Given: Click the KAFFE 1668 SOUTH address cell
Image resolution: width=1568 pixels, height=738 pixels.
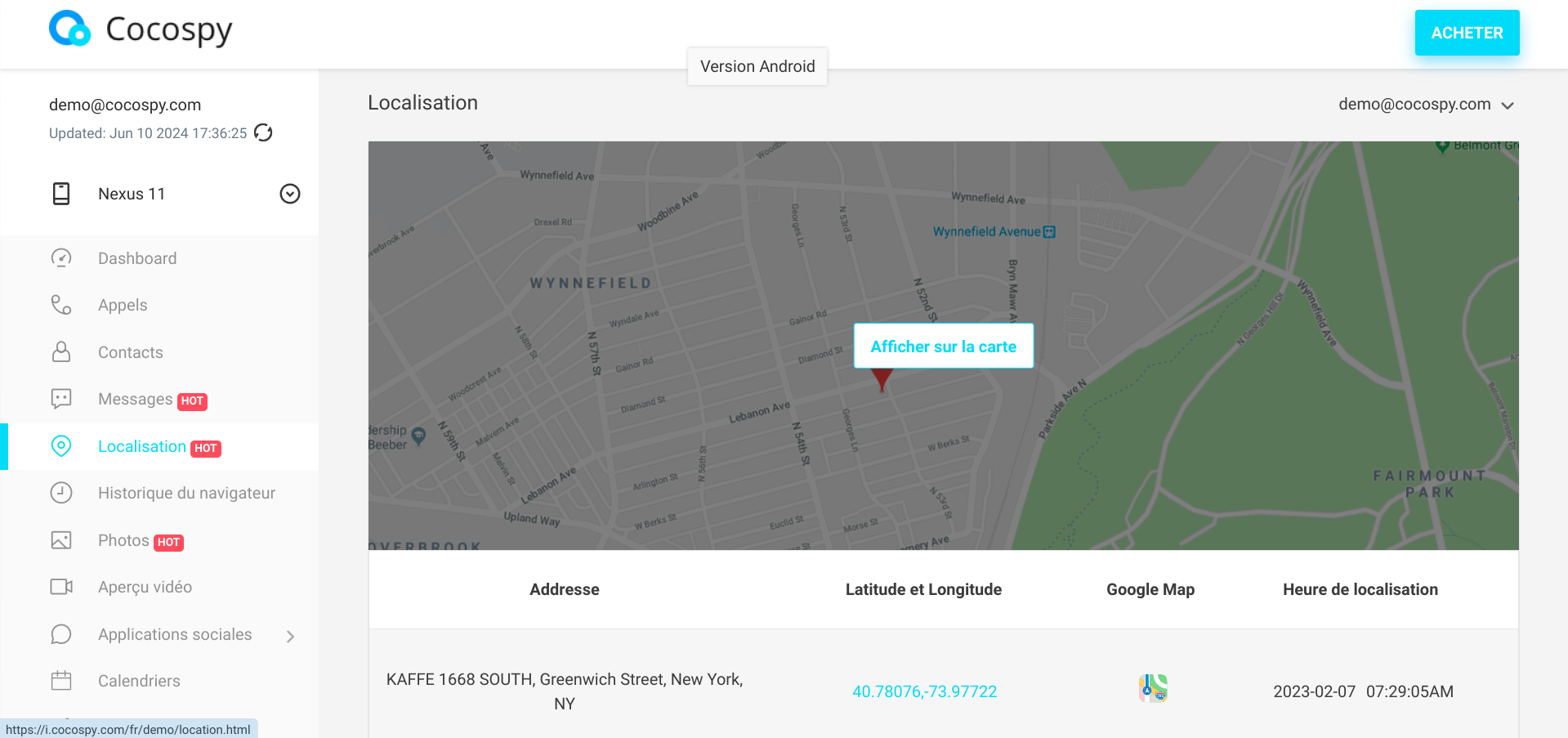Looking at the screenshot, I should (565, 691).
